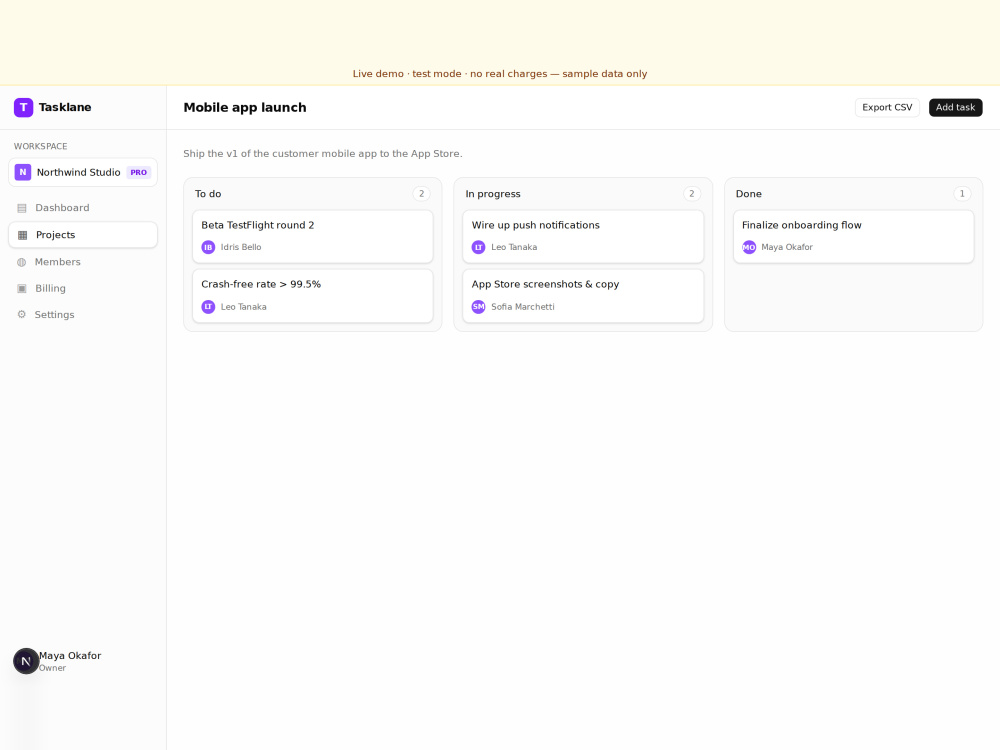1000x750 pixels.
Task: Open the Northwind Studio workspace switcher
Action: [x=83, y=172]
